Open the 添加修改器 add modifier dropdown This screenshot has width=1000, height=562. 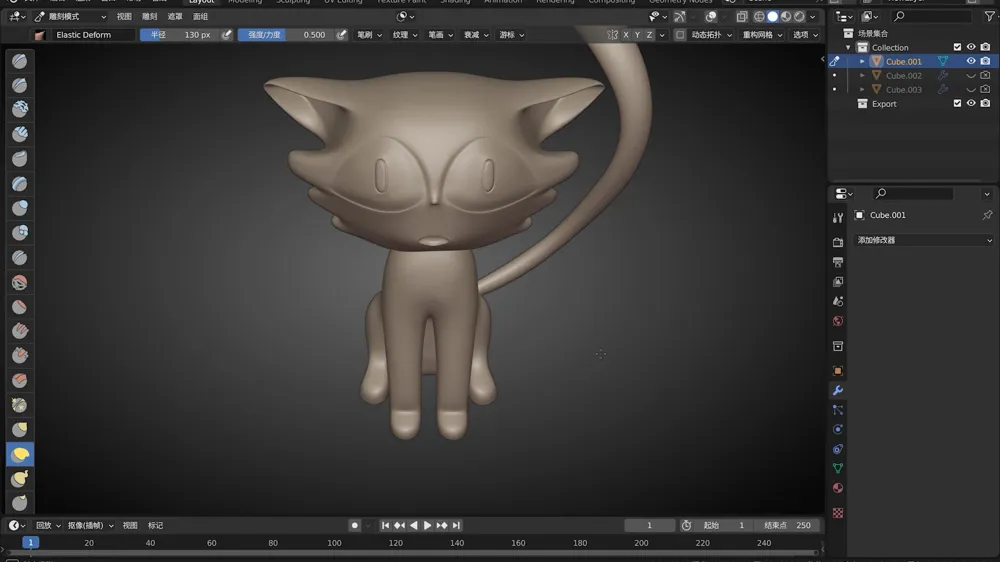tap(923, 240)
